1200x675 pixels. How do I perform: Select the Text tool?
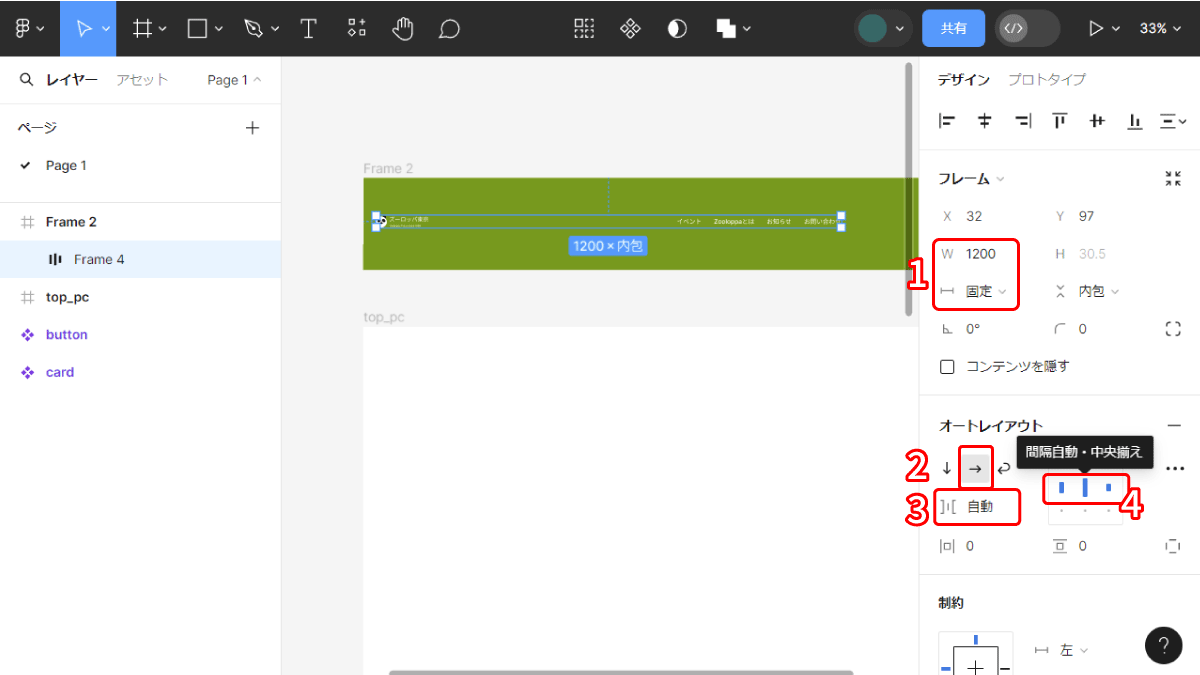(309, 28)
